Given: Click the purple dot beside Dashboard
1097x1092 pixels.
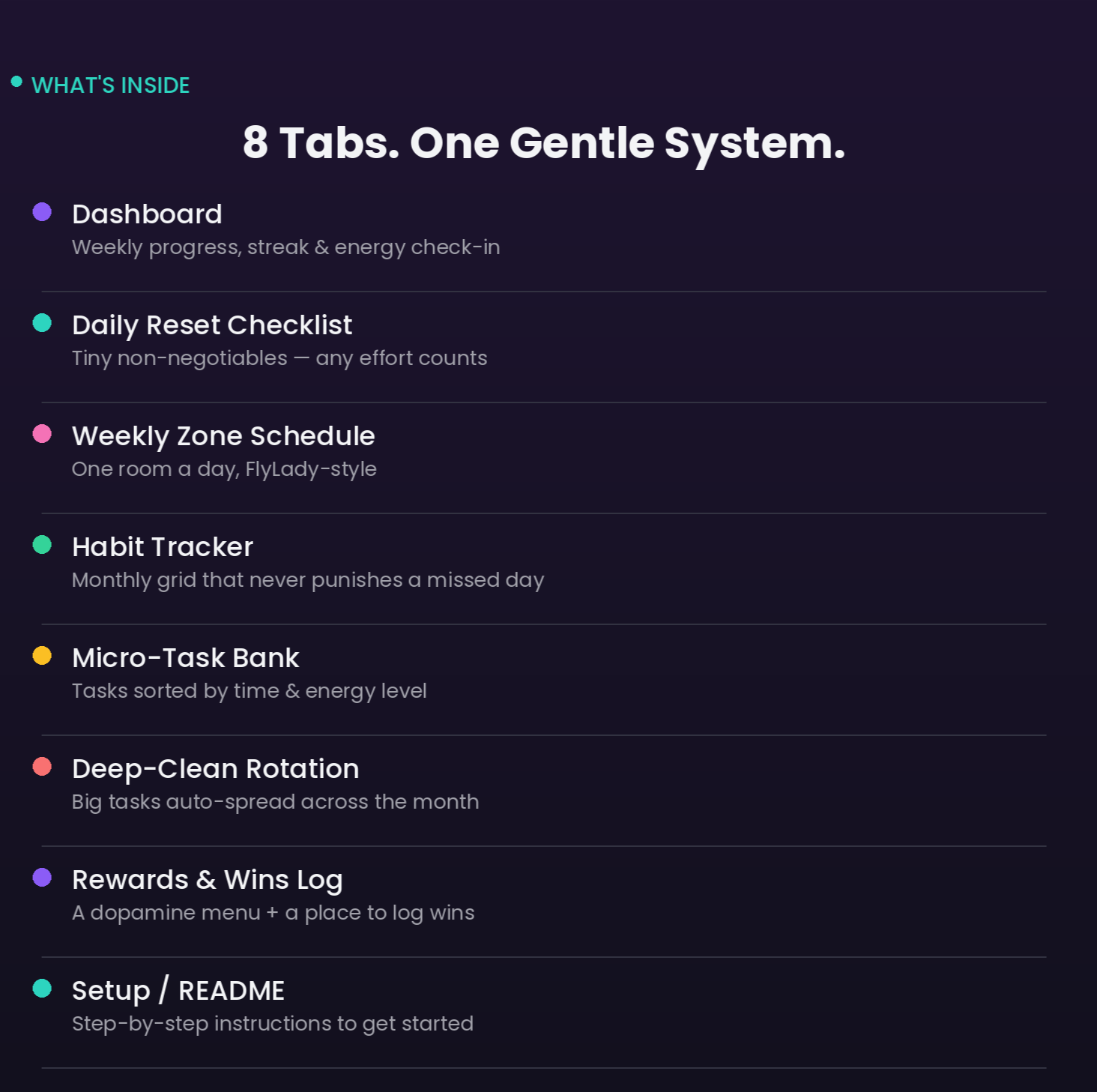Looking at the screenshot, I should [x=42, y=212].
